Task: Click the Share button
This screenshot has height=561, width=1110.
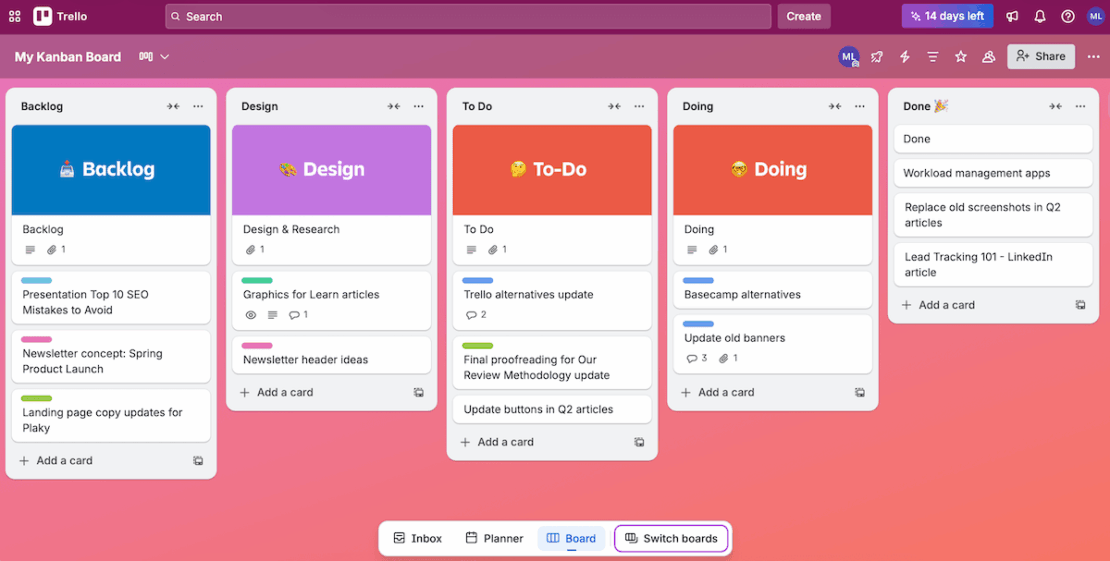Action: pyautogui.click(x=1041, y=57)
